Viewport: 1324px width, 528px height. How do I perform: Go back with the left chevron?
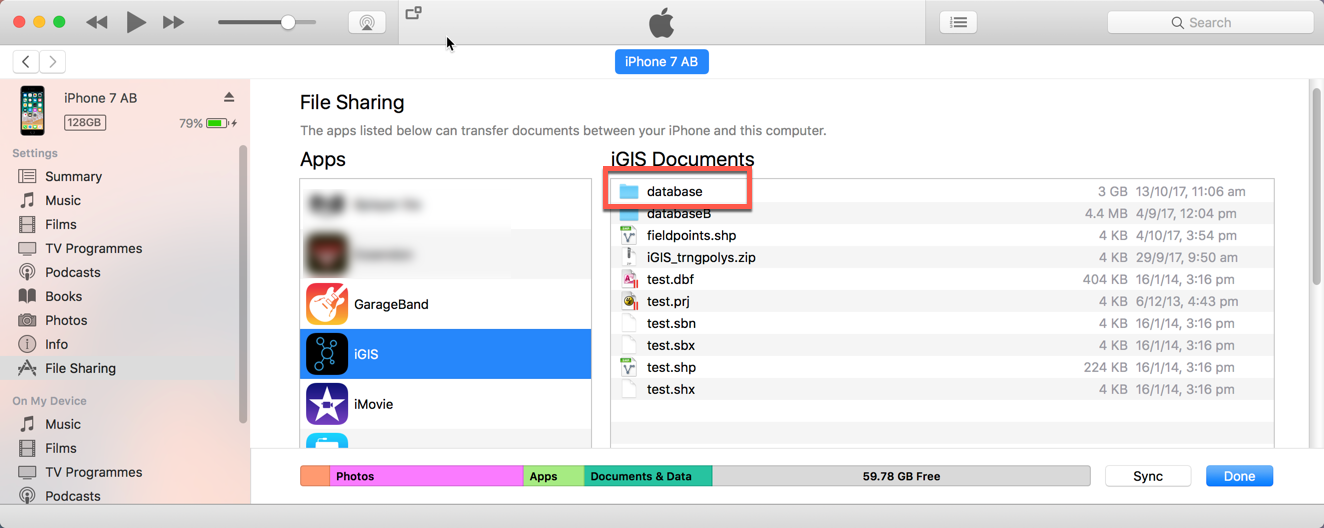click(x=26, y=62)
